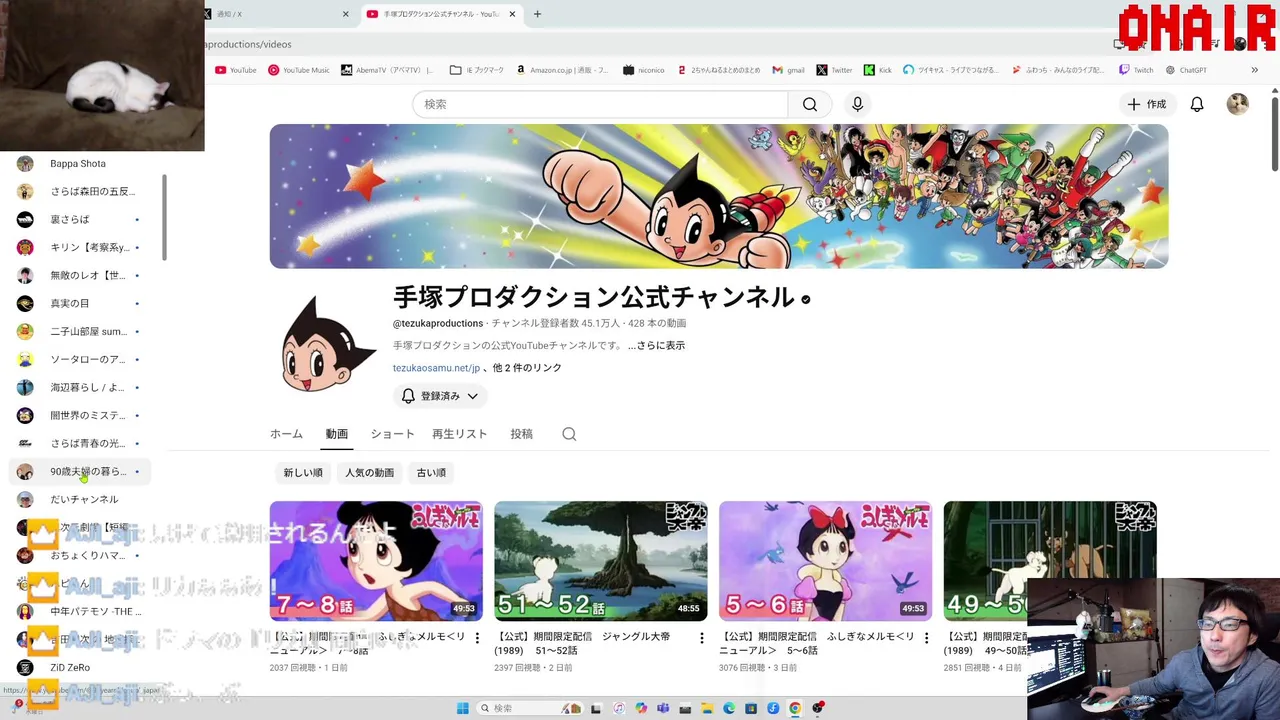1280x720 pixels.
Task: Open the ふわっち bookmark
Action: point(1058,70)
